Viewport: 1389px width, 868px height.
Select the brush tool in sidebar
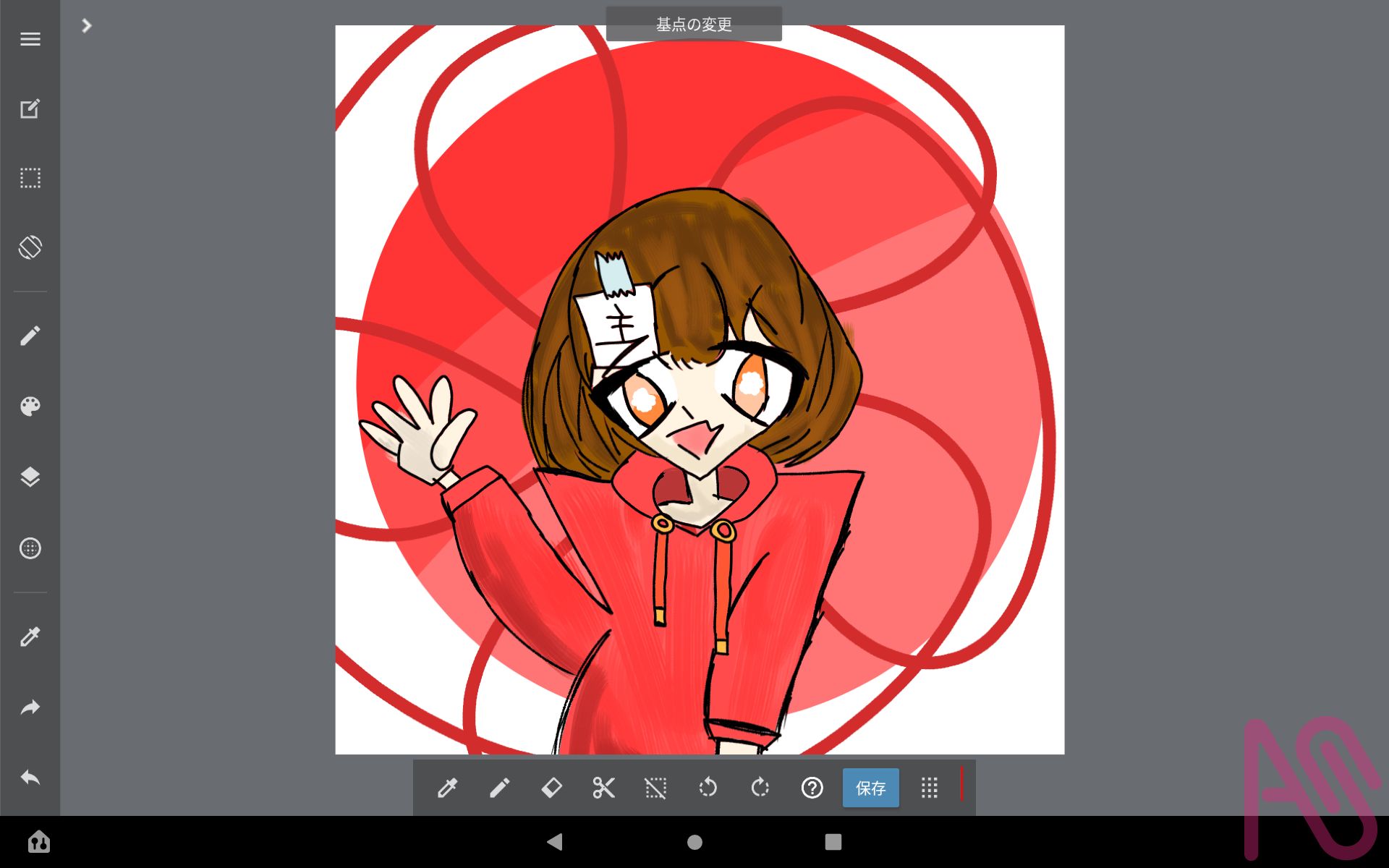click(30, 336)
